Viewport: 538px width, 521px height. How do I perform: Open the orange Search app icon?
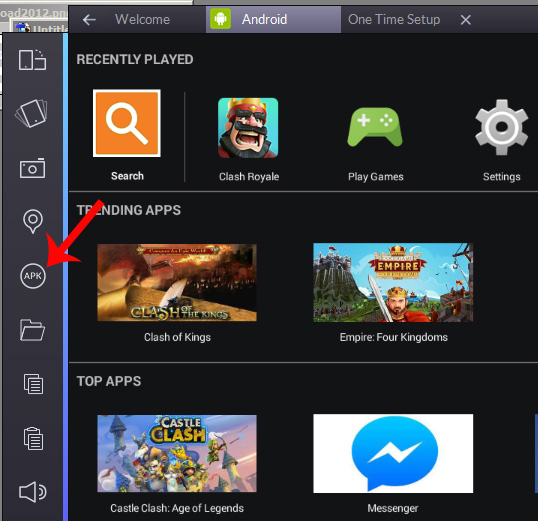(x=127, y=123)
